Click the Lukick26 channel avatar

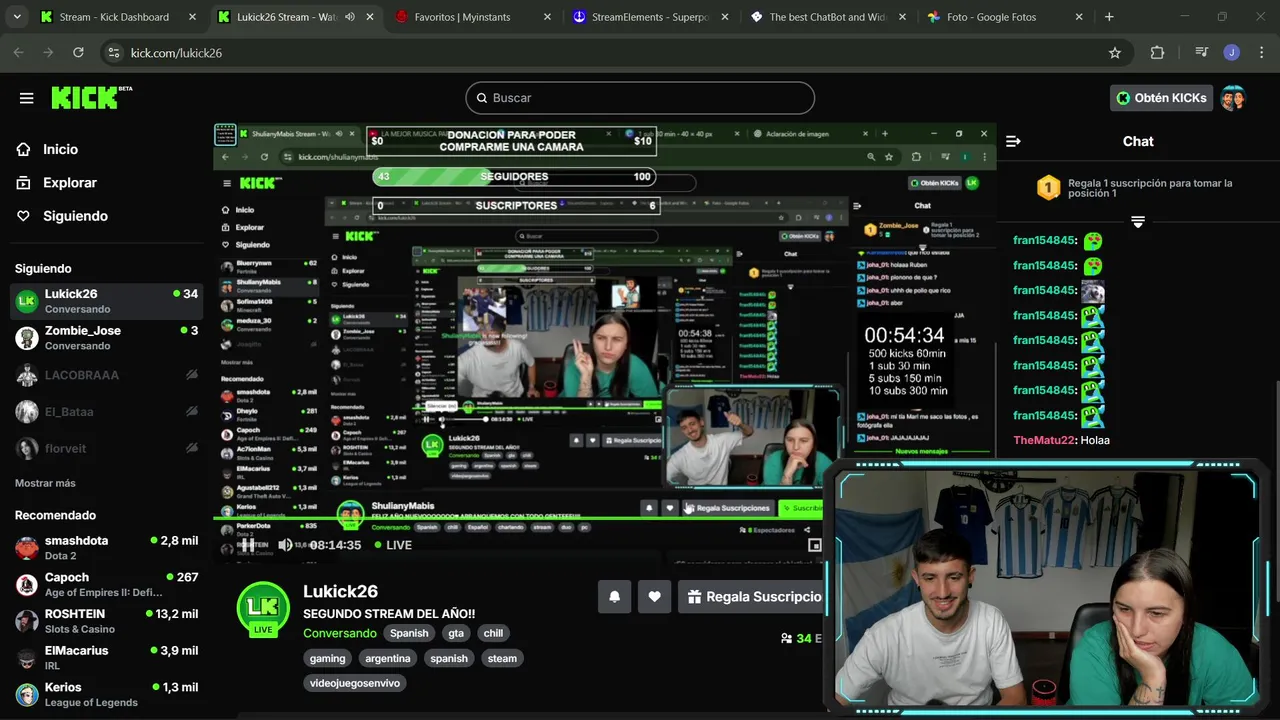point(263,609)
